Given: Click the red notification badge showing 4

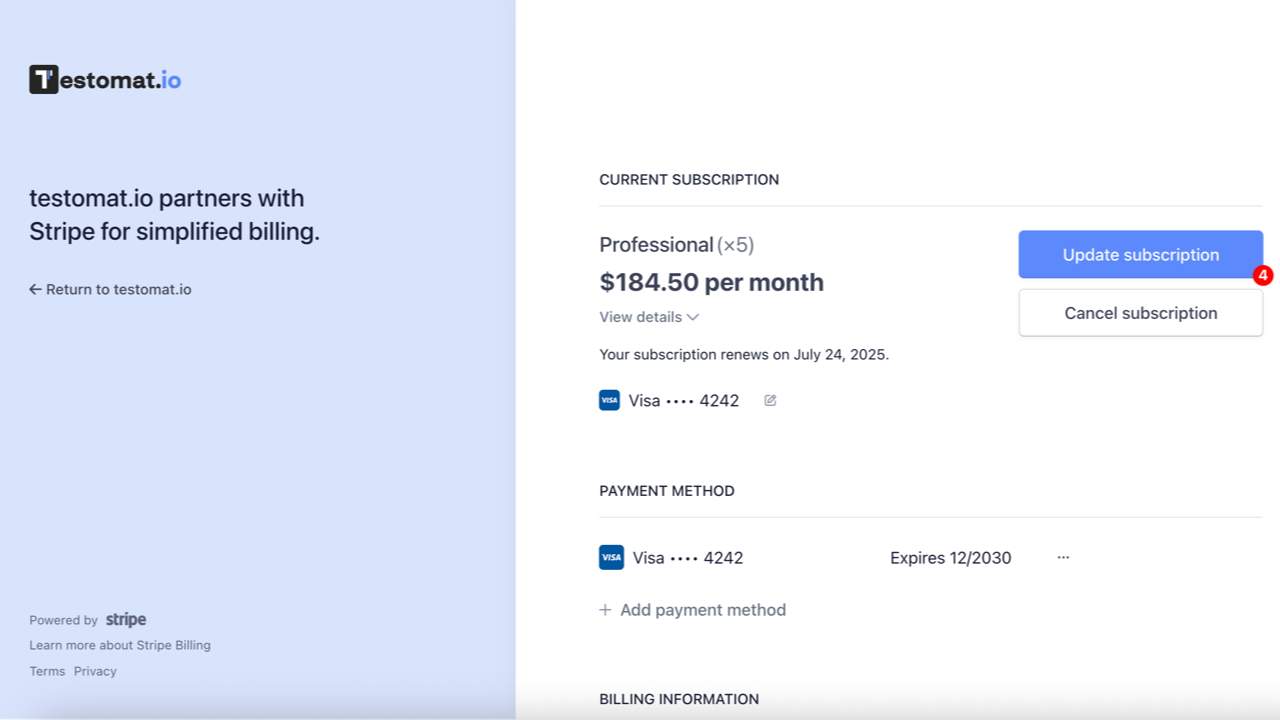Looking at the screenshot, I should 1262,276.
